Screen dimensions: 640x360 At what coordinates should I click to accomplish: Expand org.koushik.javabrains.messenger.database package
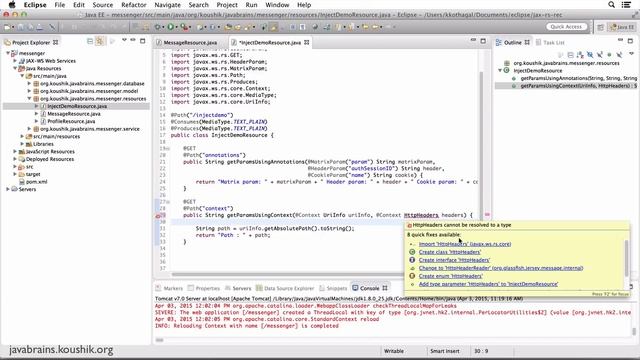point(29,83)
